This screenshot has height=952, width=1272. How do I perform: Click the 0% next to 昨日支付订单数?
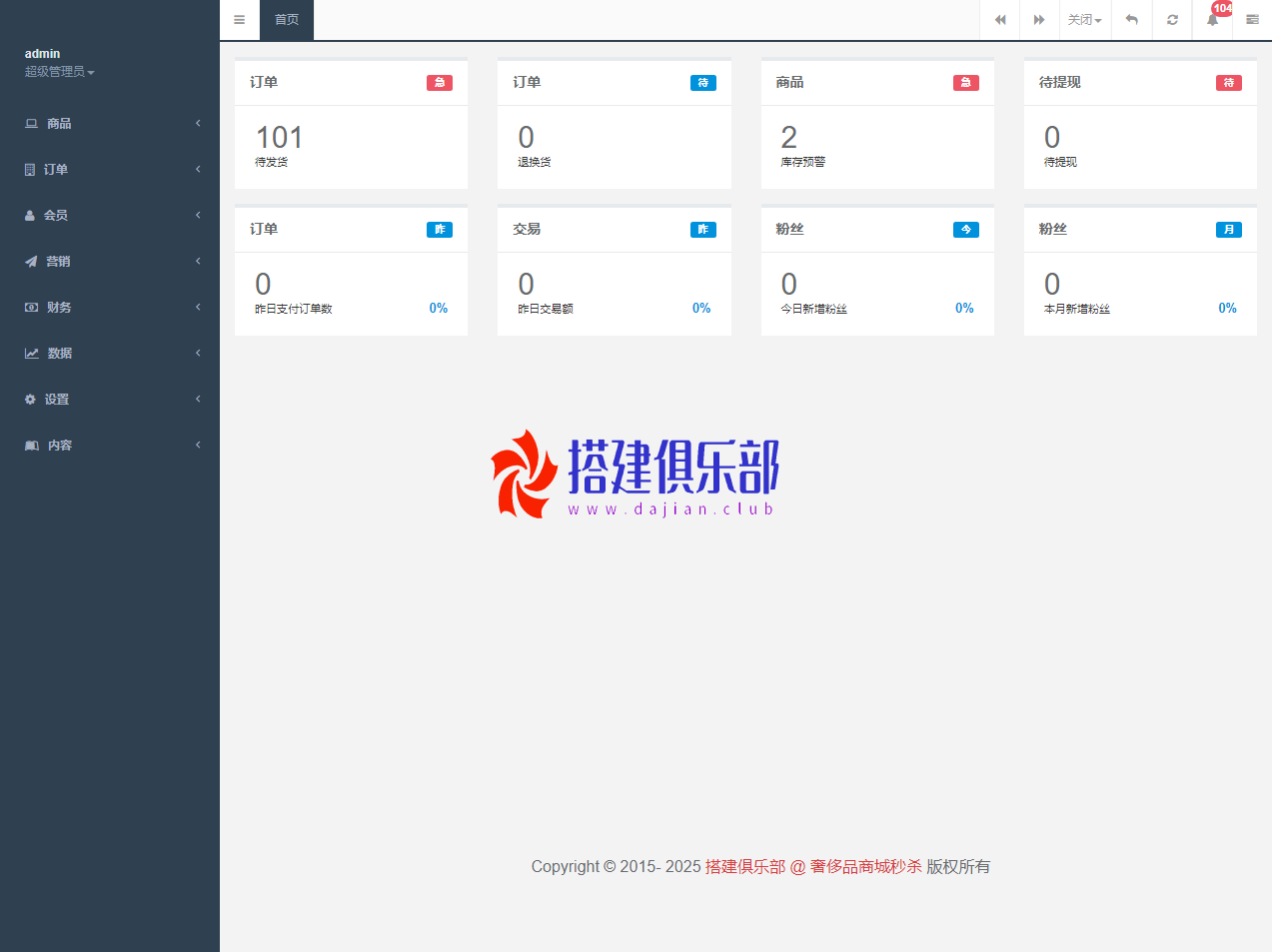pyautogui.click(x=439, y=308)
